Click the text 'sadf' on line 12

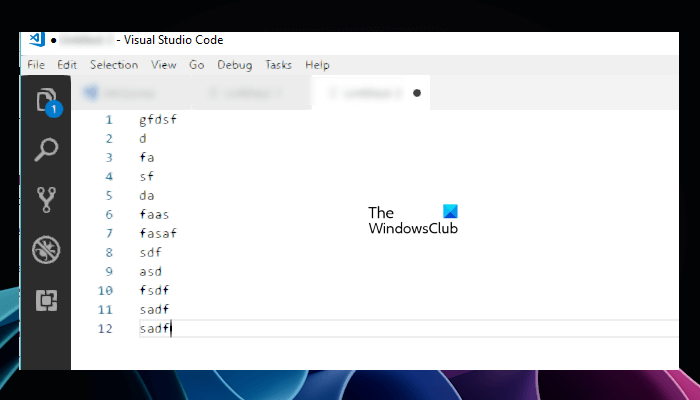point(154,329)
